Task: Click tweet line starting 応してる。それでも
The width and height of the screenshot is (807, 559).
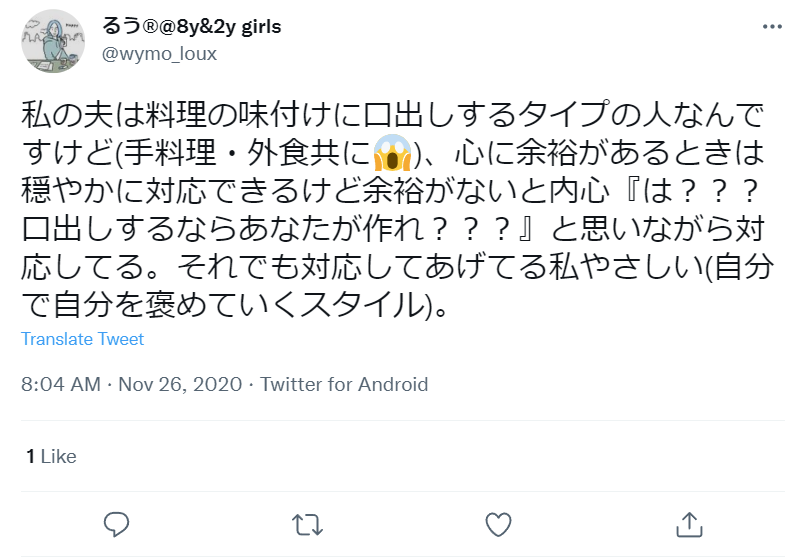Action: (397, 267)
